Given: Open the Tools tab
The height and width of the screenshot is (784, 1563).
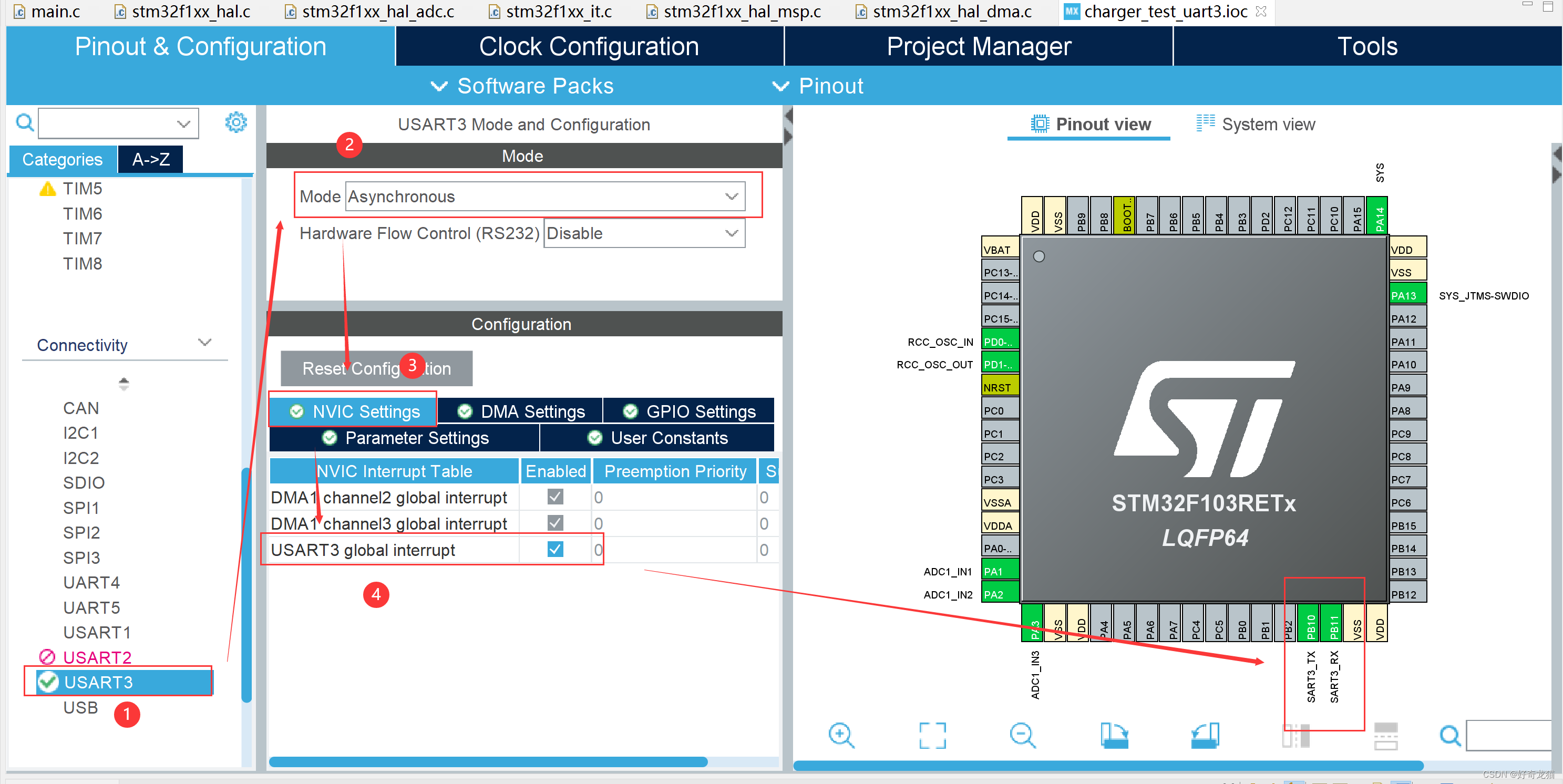Looking at the screenshot, I should pyautogui.click(x=1367, y=46).
